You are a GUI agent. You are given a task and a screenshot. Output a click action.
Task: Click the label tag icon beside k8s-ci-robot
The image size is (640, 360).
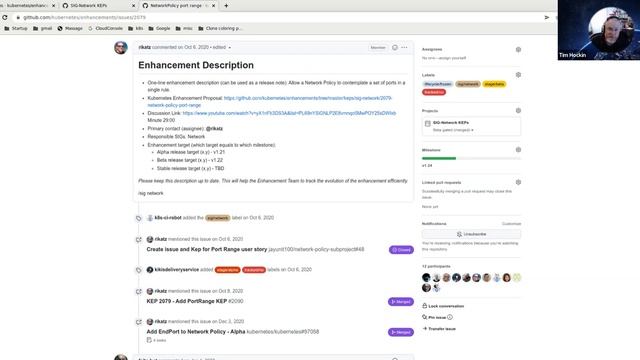139,218
